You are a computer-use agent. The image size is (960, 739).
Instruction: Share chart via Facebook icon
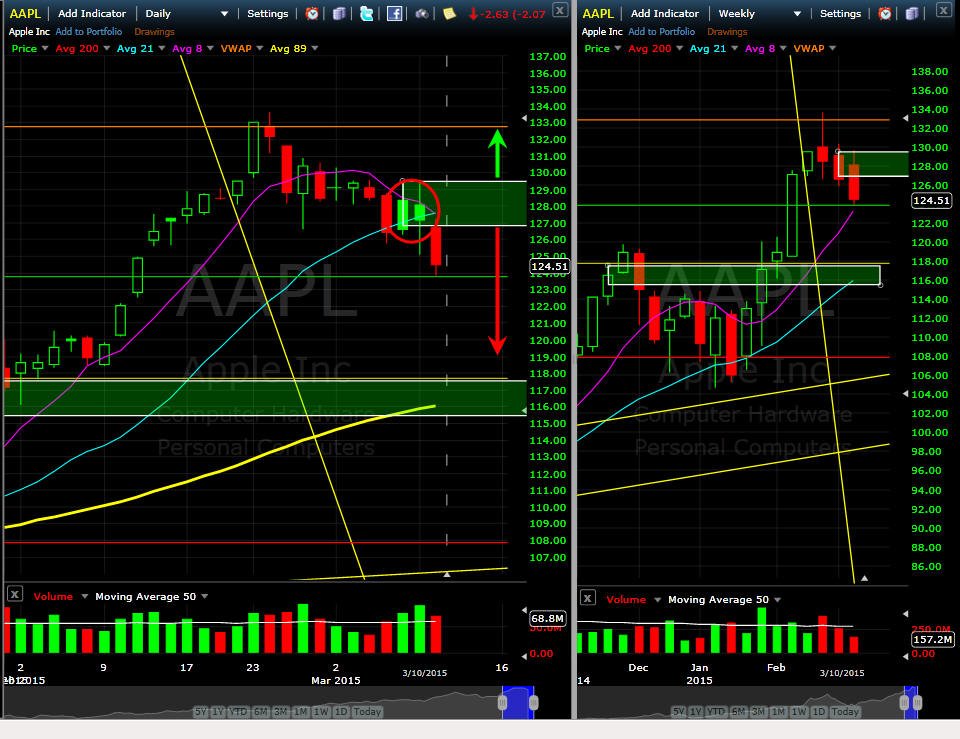click(394, 13)
